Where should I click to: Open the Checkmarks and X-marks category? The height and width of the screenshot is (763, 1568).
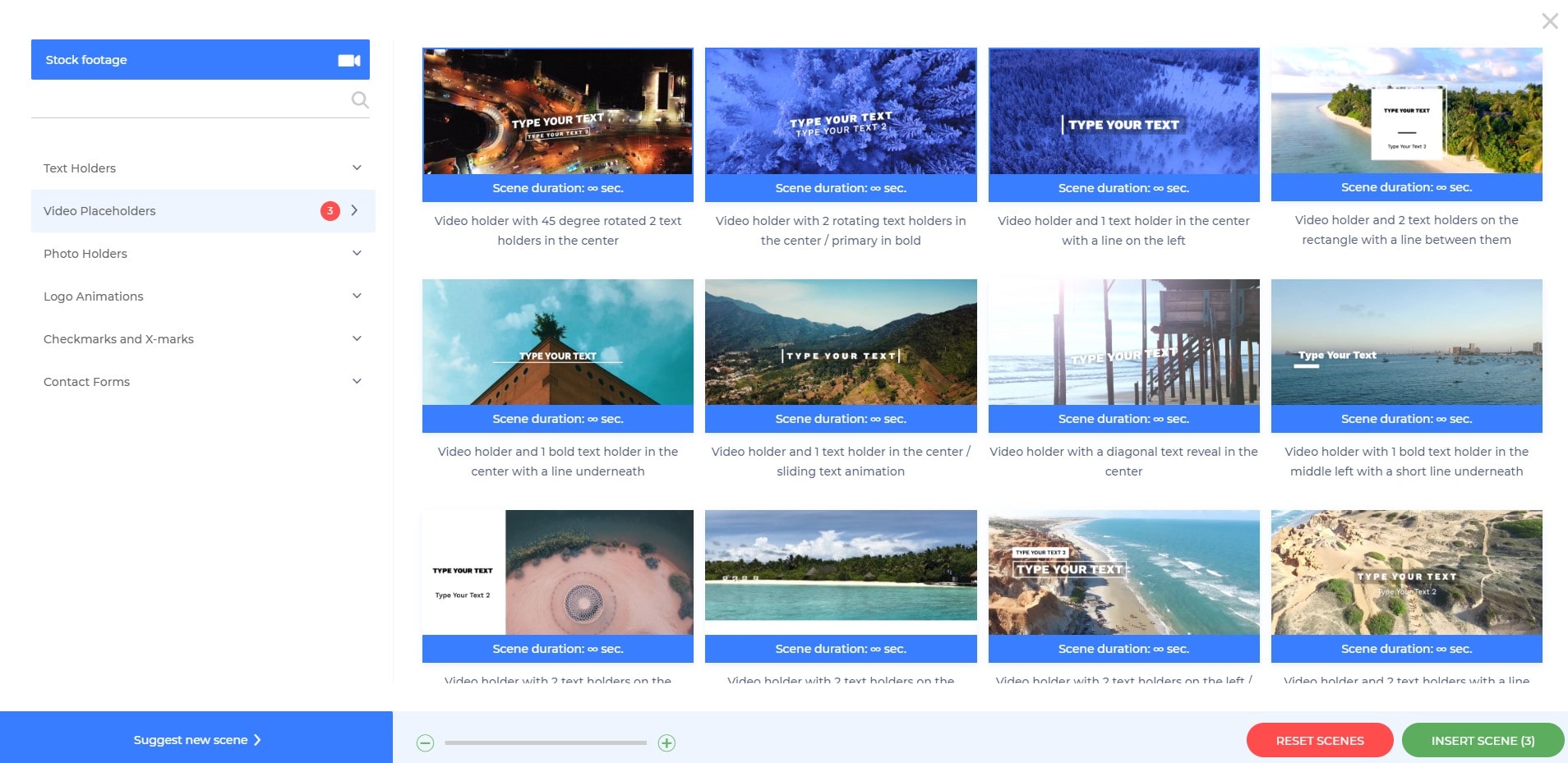357,338
